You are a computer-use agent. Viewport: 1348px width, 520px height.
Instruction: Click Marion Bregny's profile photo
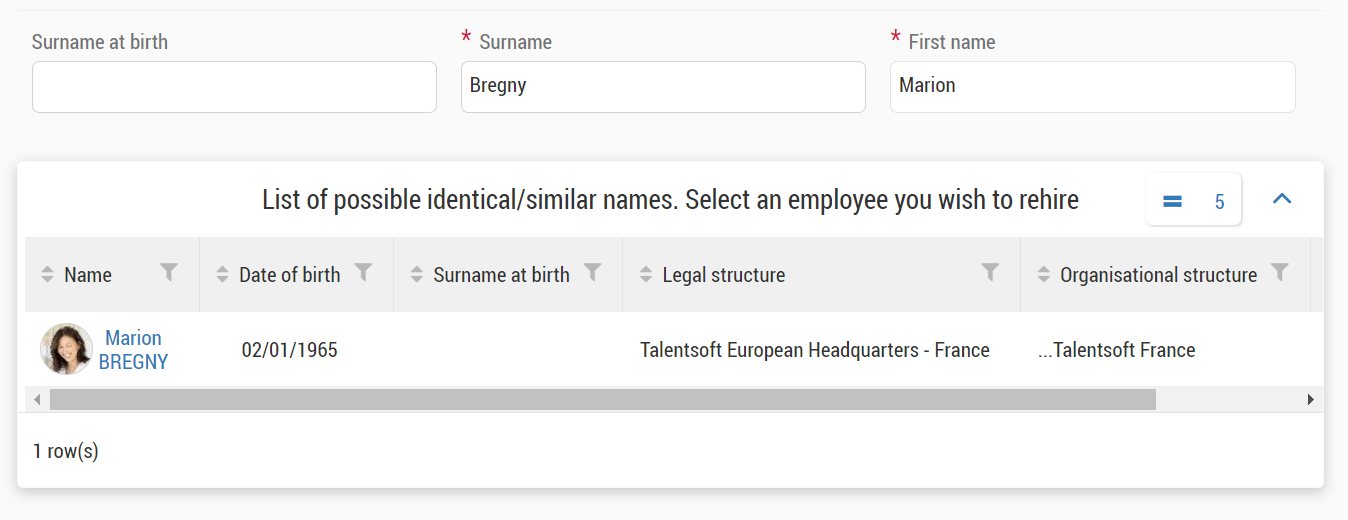[x=66, y=349]
